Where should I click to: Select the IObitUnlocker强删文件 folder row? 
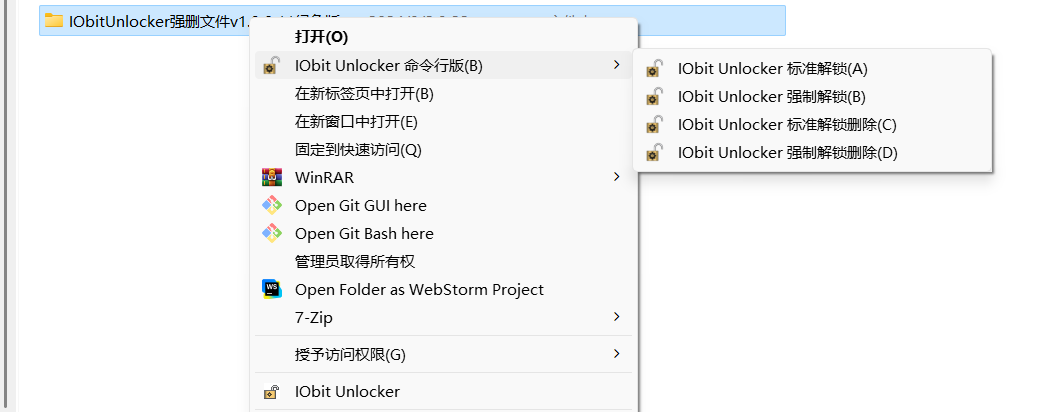point(140,20)
